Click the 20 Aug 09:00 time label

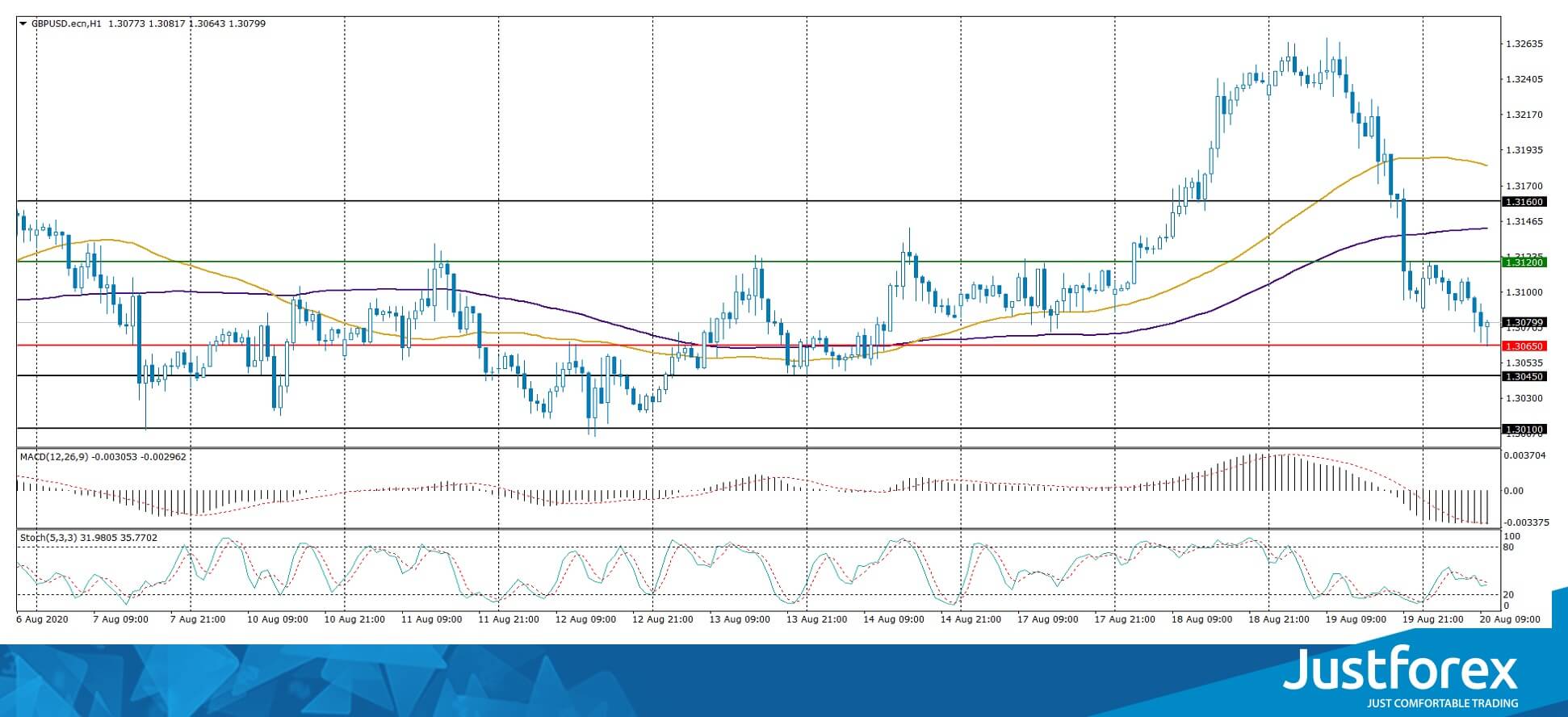coord(1509,619)
